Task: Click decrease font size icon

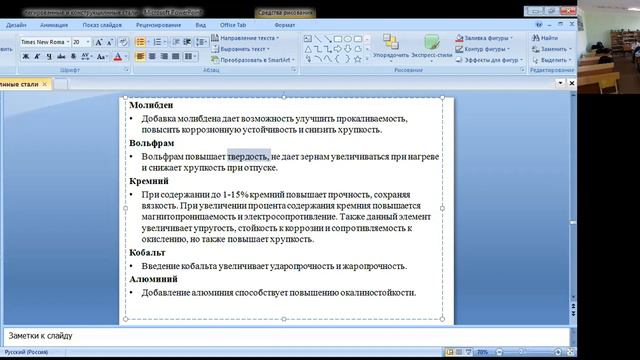Action: coord(110,42)
